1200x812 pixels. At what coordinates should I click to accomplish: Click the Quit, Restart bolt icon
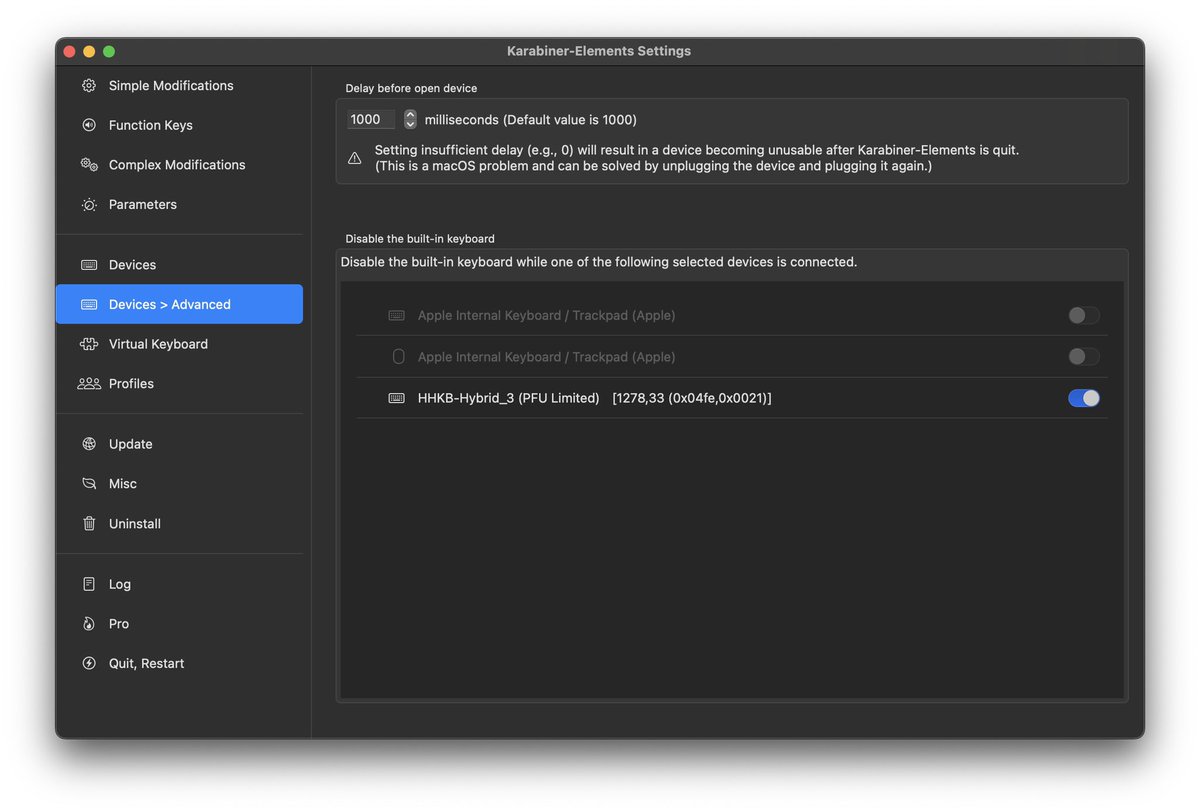click(x=89, y=663)
